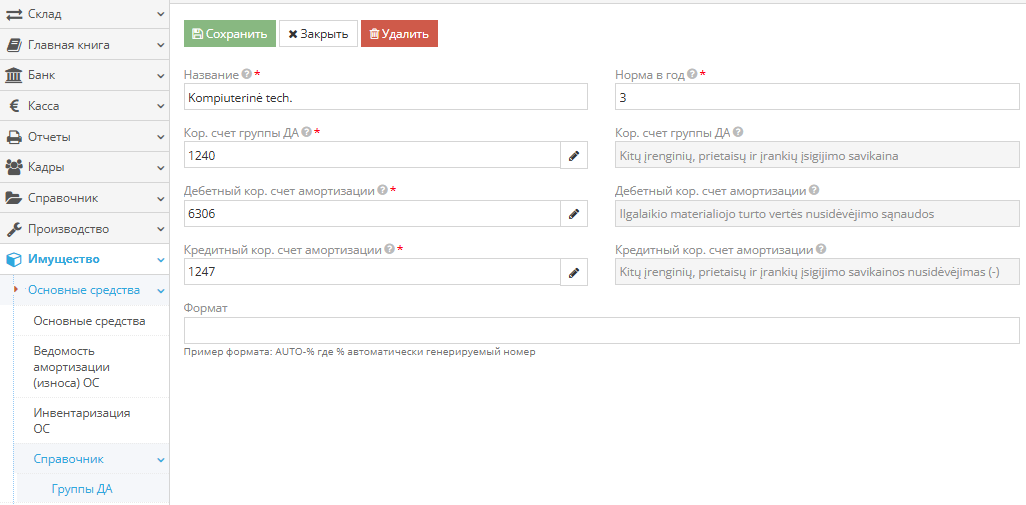Open the Склад menu
The height and width of the screenshot is (505, 1026).
[84, 14]
